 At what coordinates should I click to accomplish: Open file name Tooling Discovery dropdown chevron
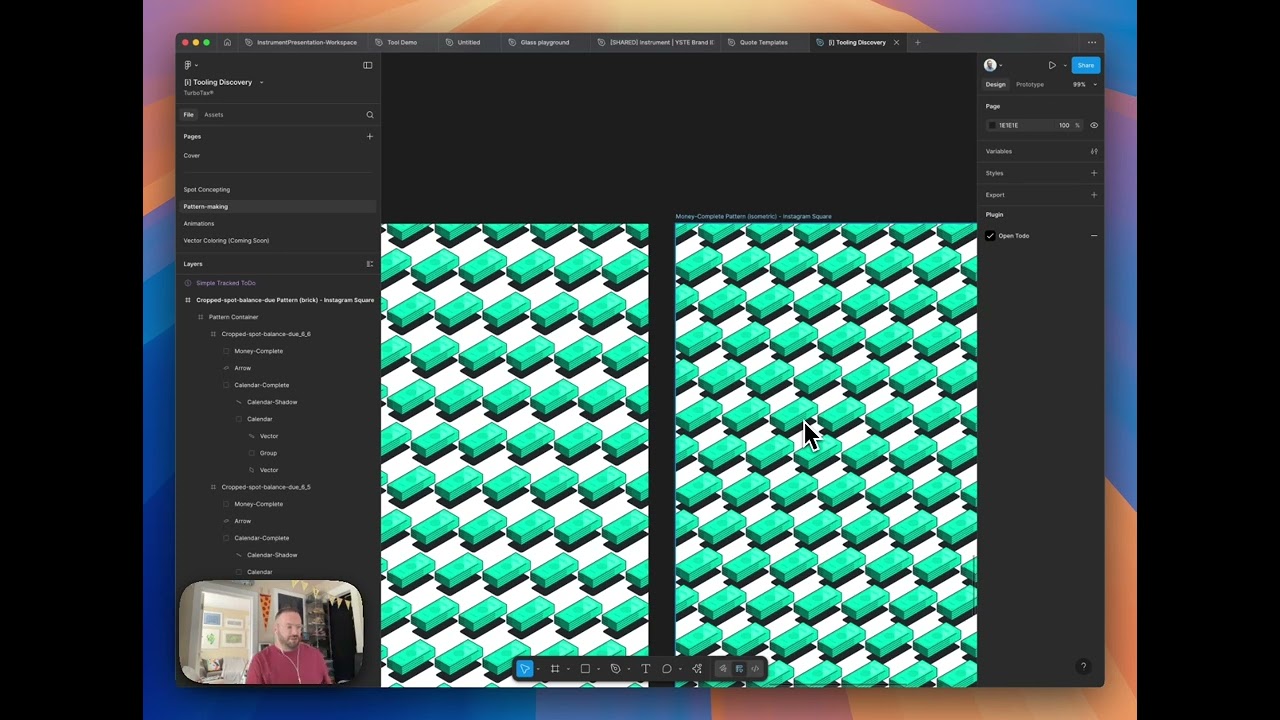262,82
